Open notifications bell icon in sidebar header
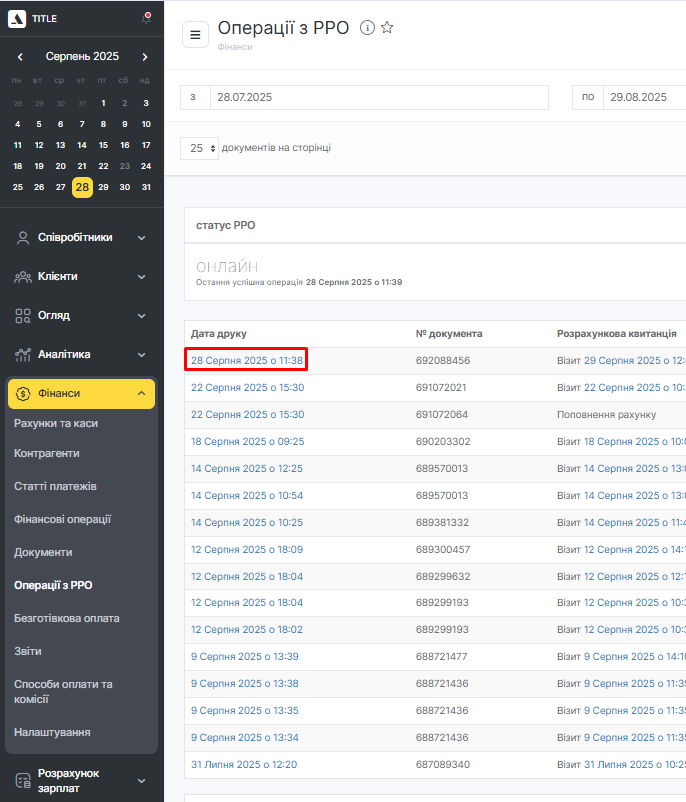This screenshot has height=802, width=686. (x=146, y=18)
